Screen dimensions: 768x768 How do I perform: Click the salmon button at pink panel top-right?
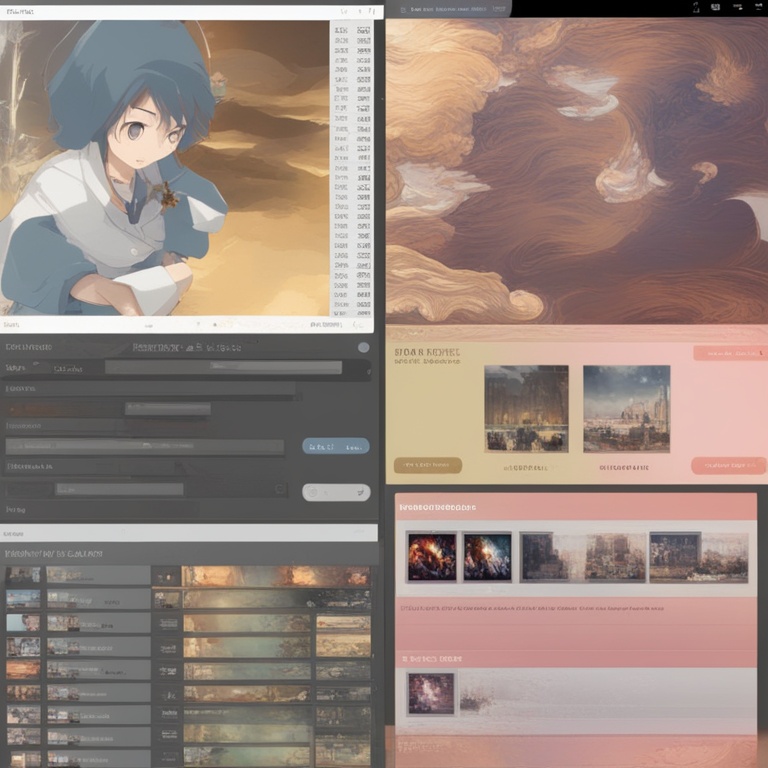pos(730,353)
